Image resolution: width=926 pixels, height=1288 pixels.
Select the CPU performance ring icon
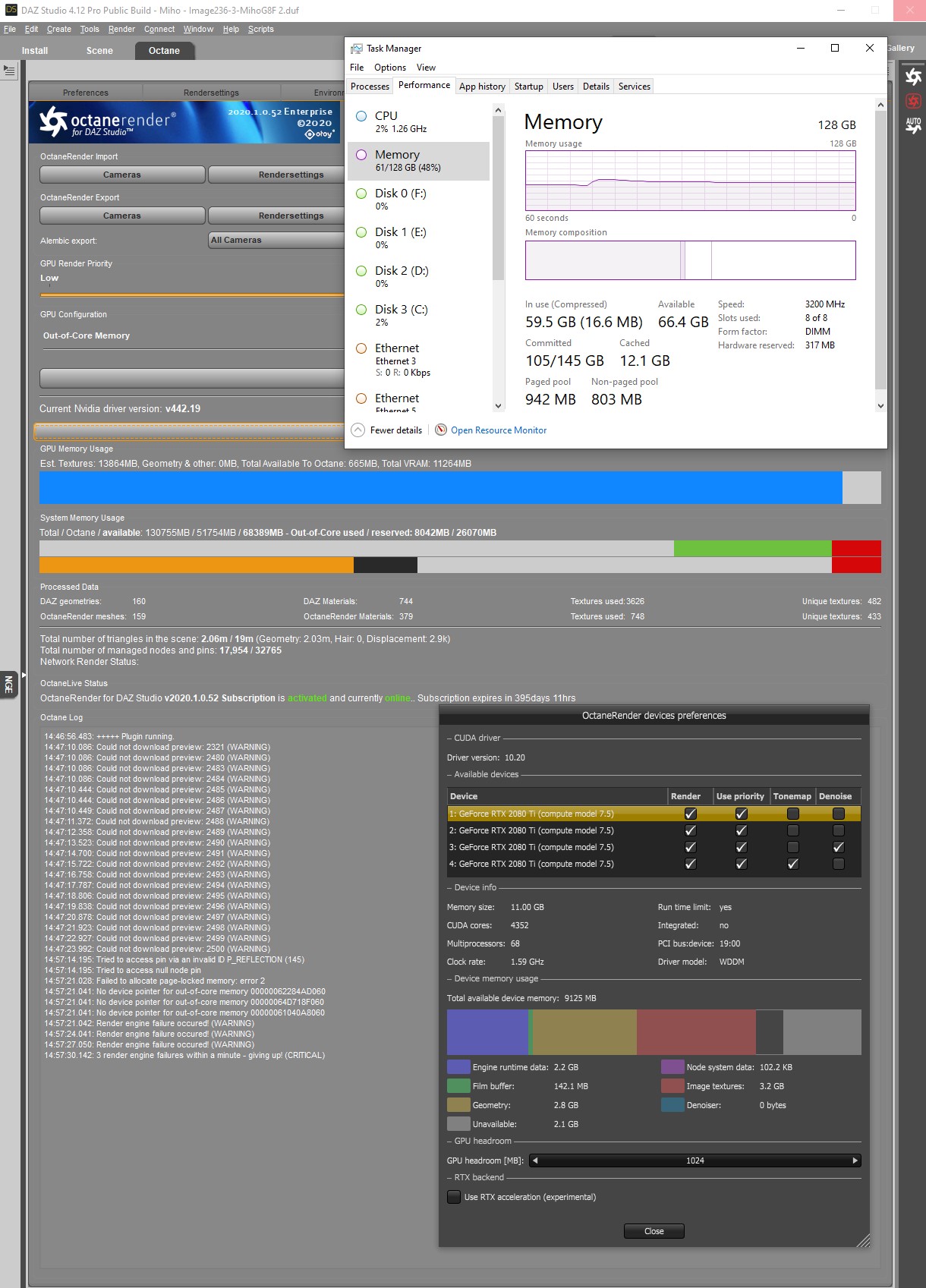tap(361, 116)
